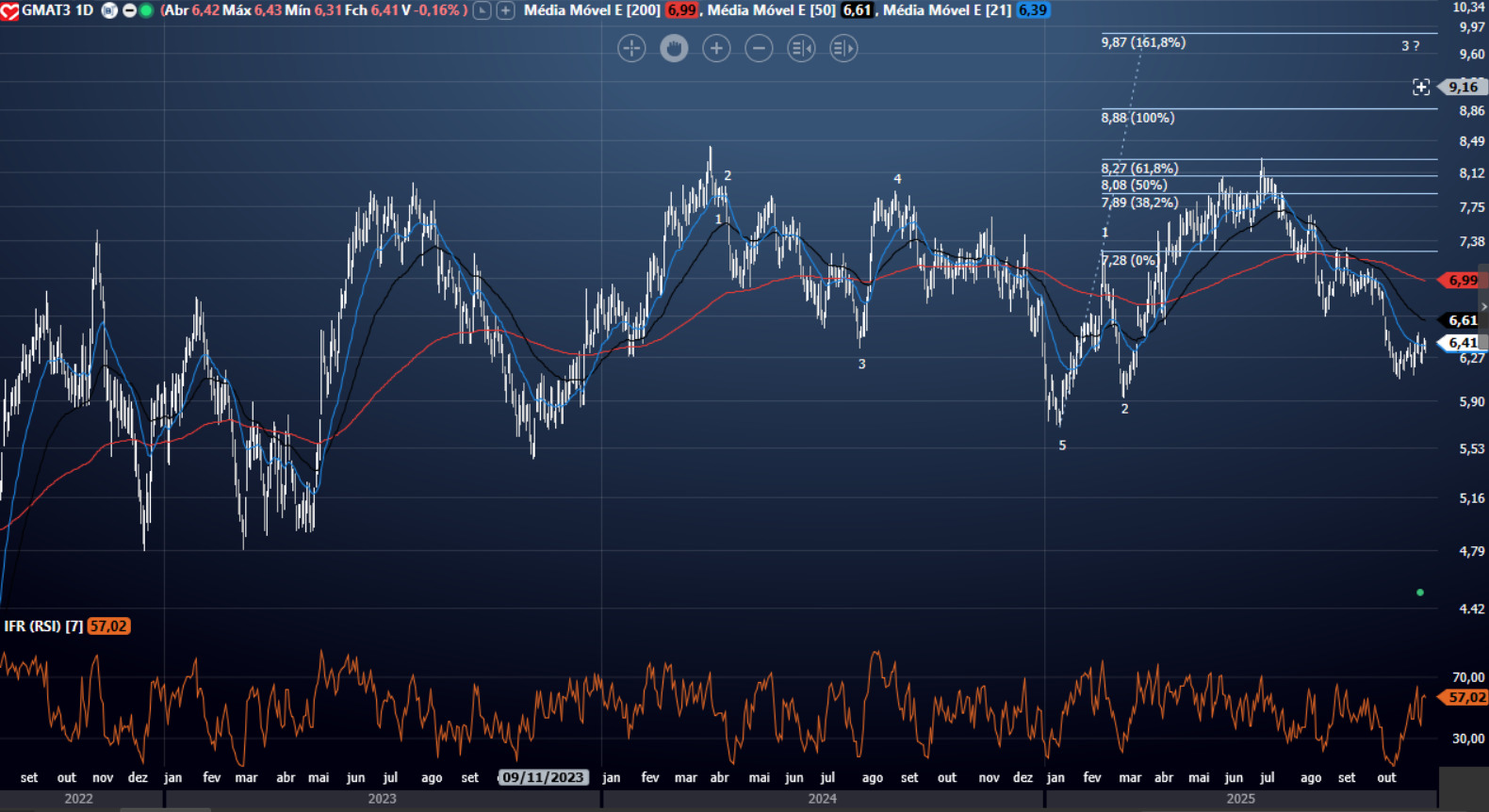Zoom in with the plus circle button
The height and width of the screenshot is (812, 1489).
[x=716, y=48]
